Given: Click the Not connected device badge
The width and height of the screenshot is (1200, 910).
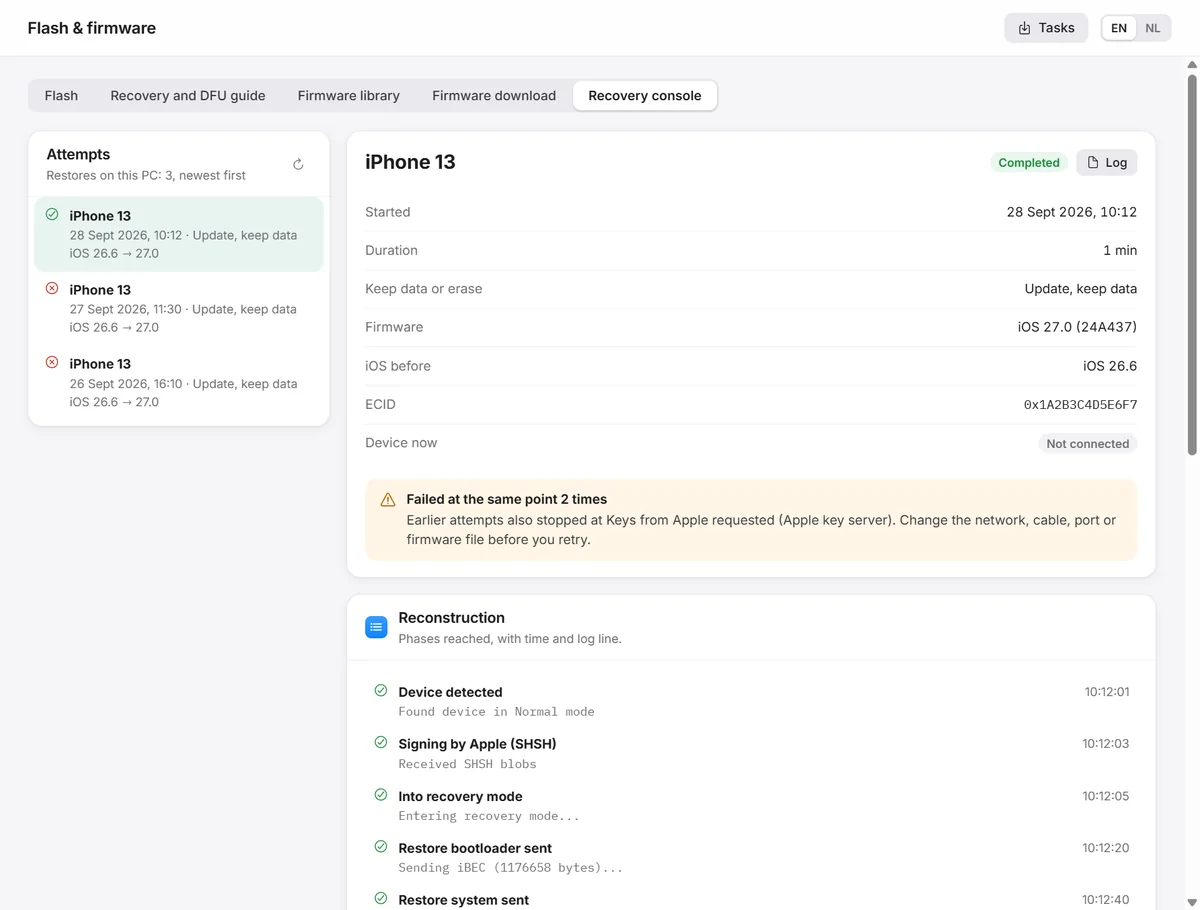Looking at the screenshot, I should coord(1088,443).
